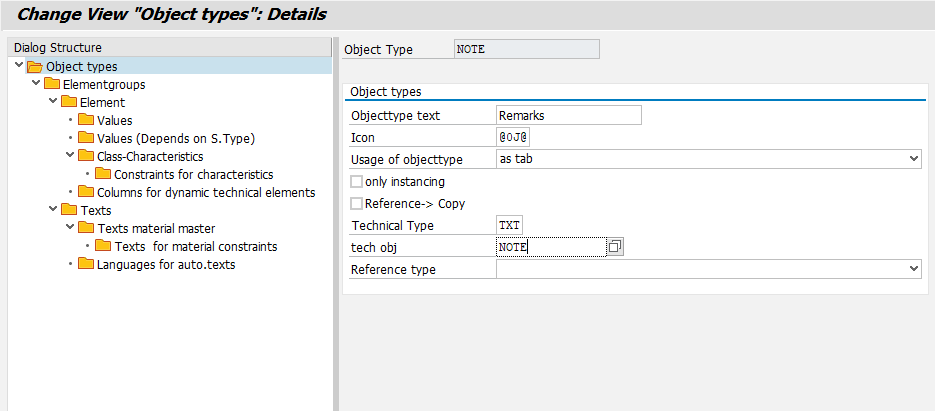Open the Reference type dropdown
Viewport: 935px width, 411px height.
coord(913,269)
